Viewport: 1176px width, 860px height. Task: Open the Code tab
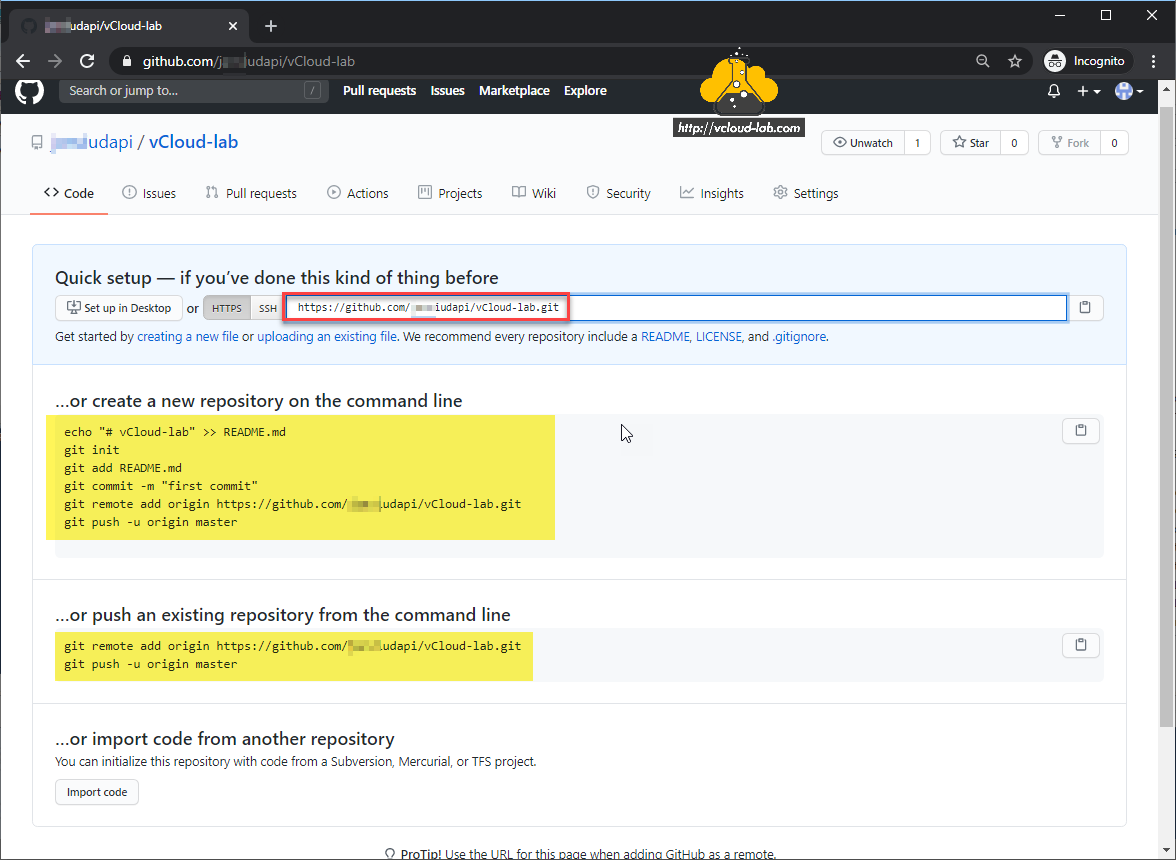point(69,193)
